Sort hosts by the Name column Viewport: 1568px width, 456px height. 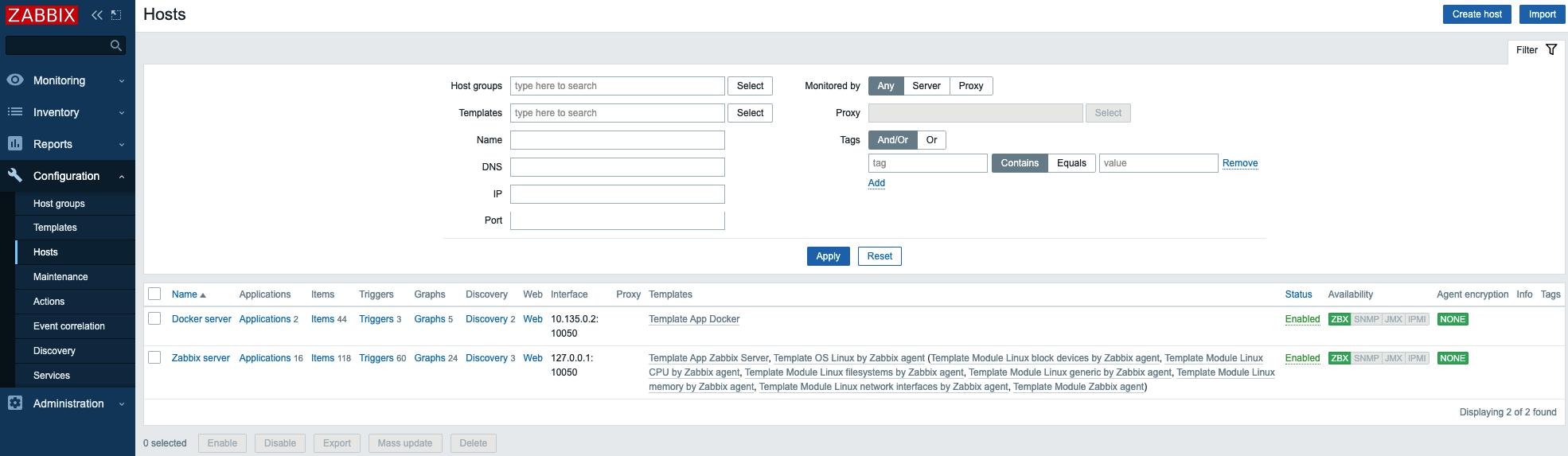[185, 294]
